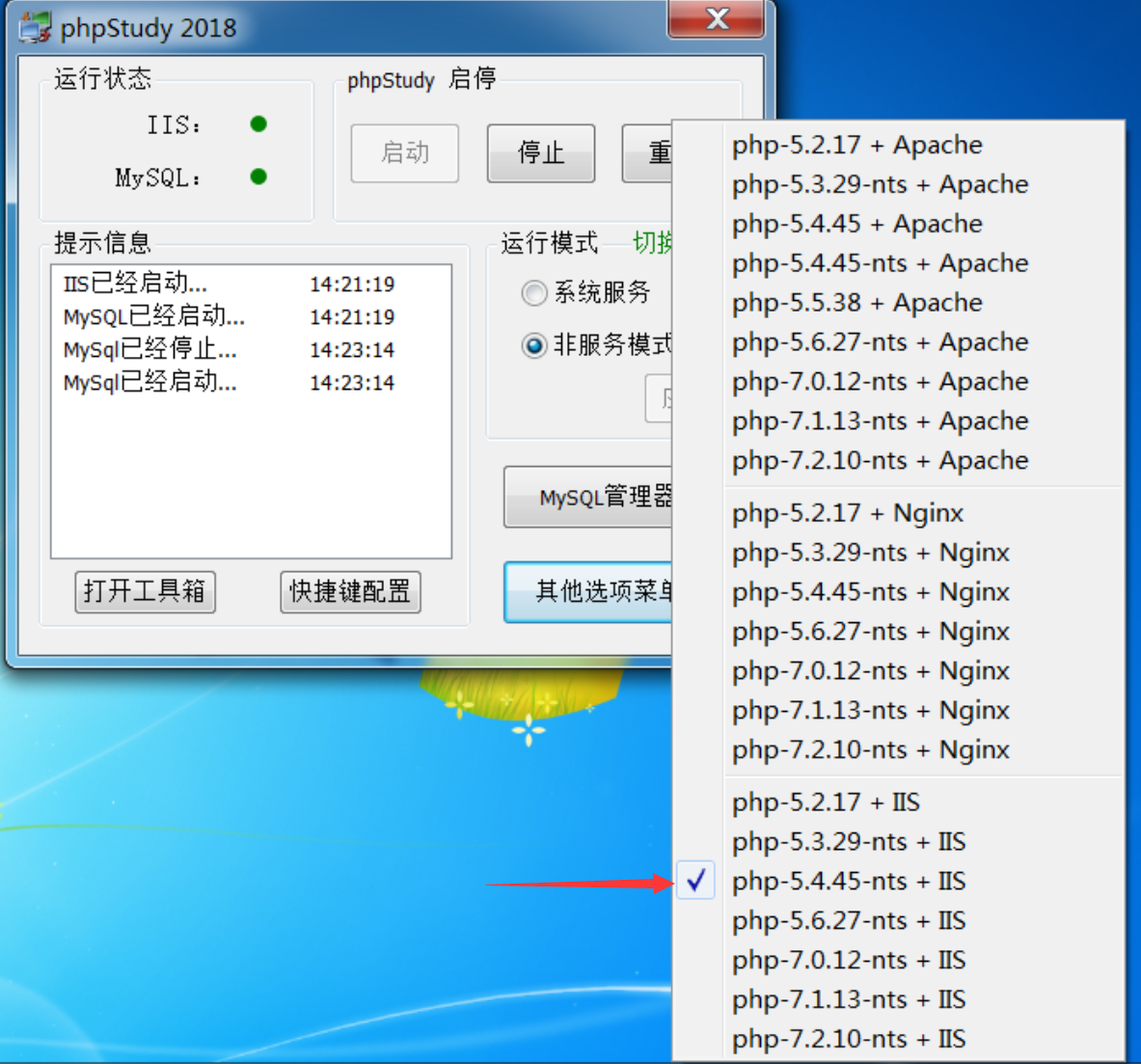Click 快捷键配置 button
The image size is (1141, 1064).
click(x=350, y=591)
